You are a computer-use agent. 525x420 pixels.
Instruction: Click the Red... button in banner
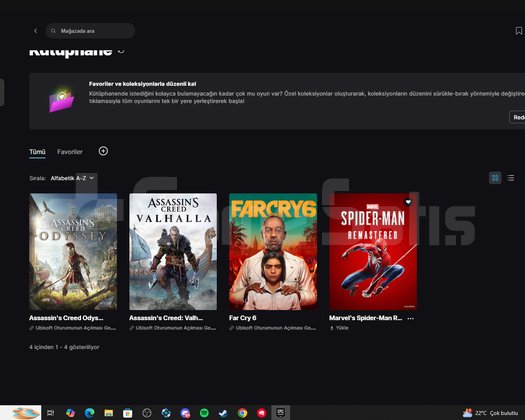[x=517, y=117]
